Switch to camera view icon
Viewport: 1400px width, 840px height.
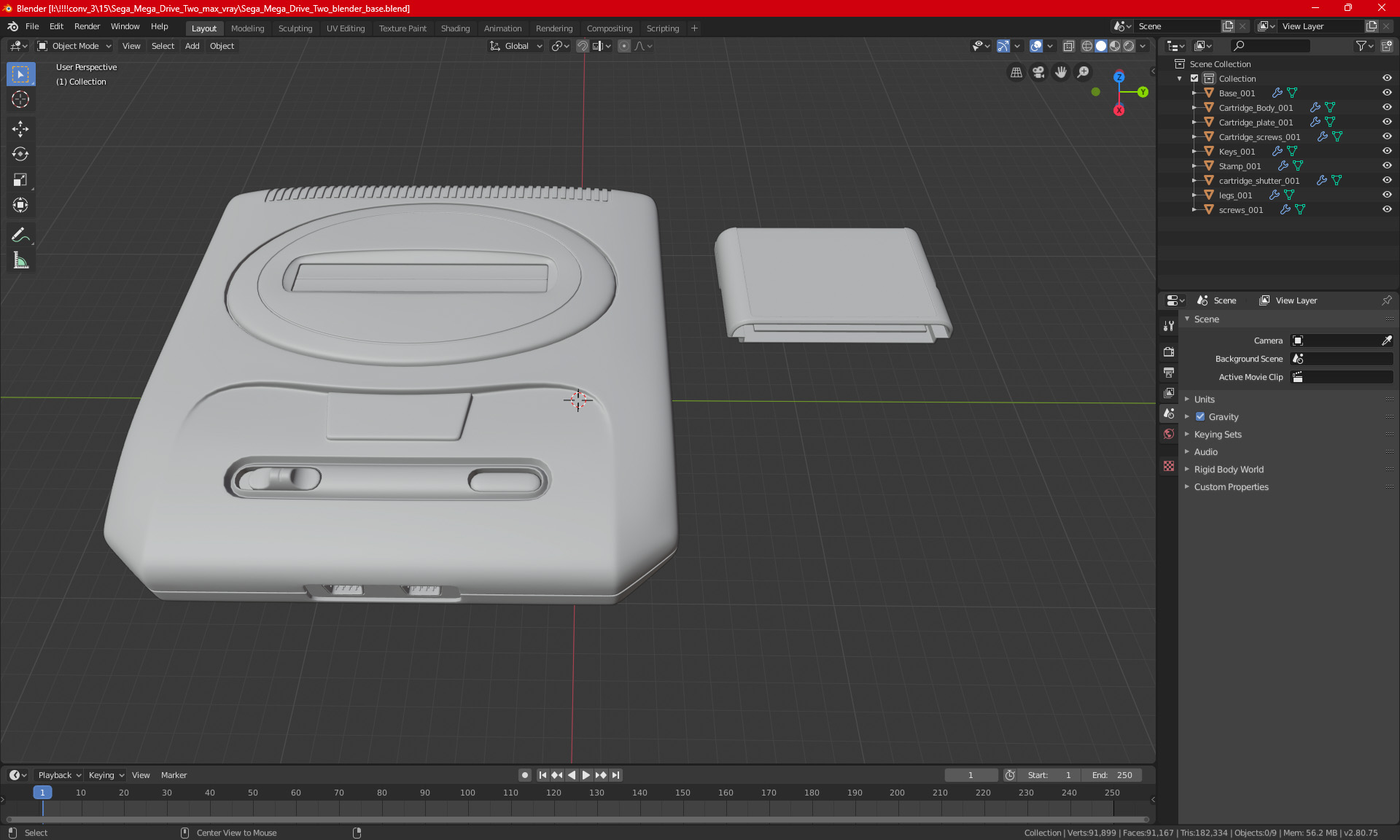(x=1038, y=72)
